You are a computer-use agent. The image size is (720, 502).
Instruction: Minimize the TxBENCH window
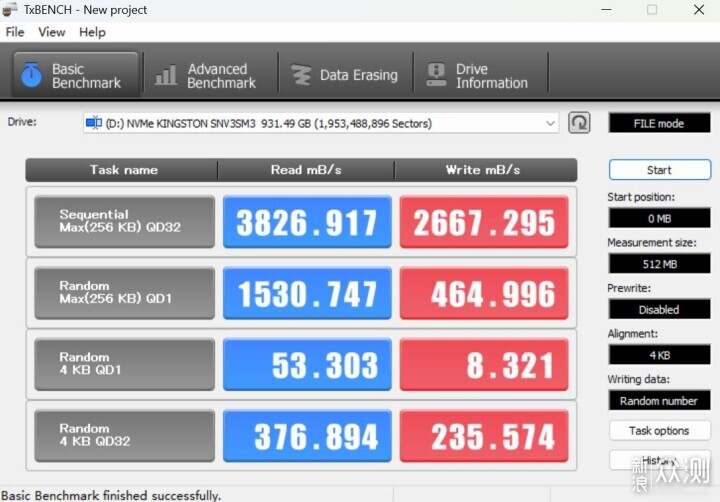607,9
